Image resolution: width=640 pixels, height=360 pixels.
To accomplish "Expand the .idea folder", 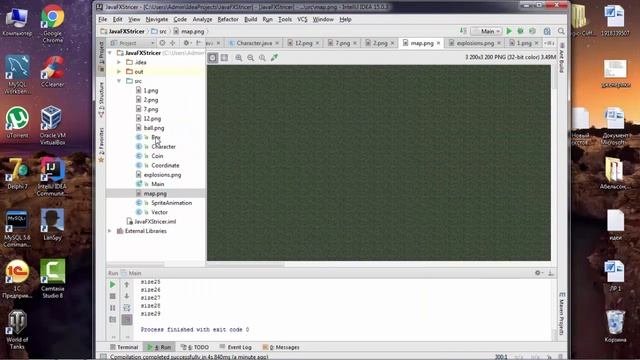I will (x=119, y=62).
